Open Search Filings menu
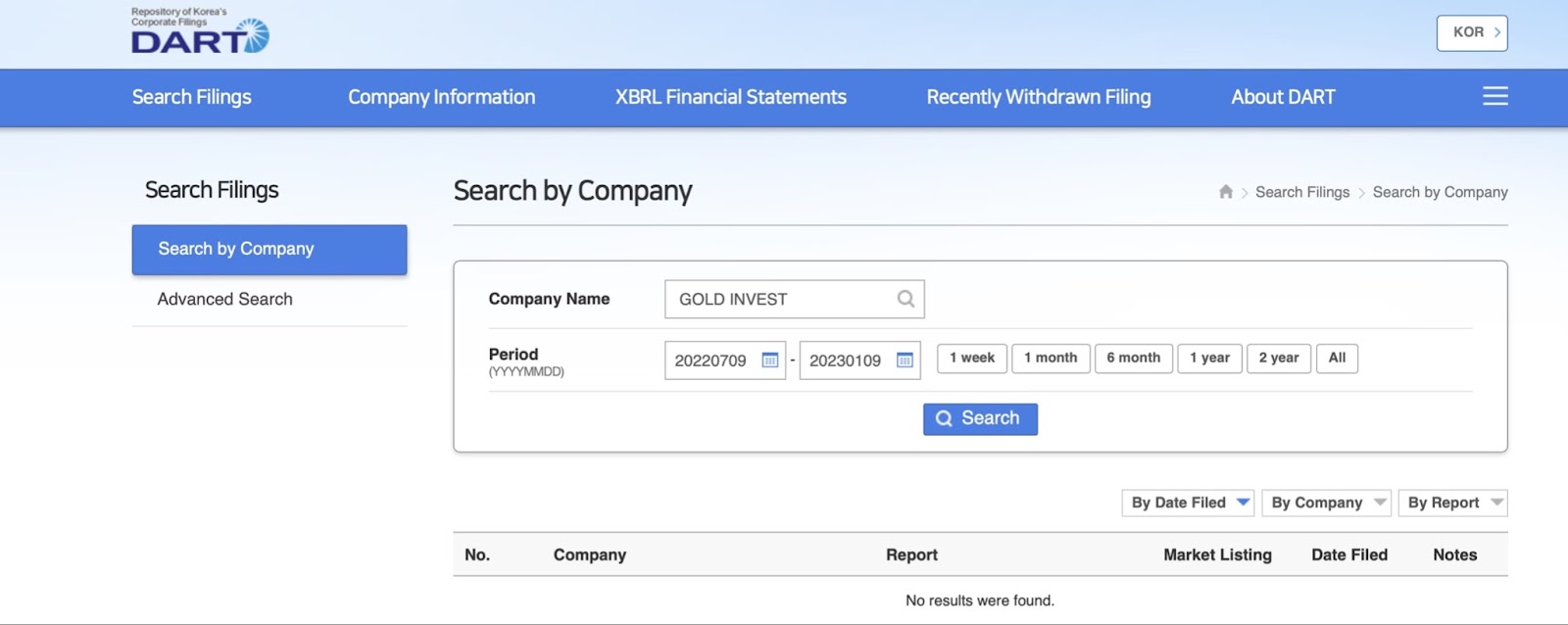Image resolution: width=1568 pixels, height=625 pixels. tap(192, 97)
